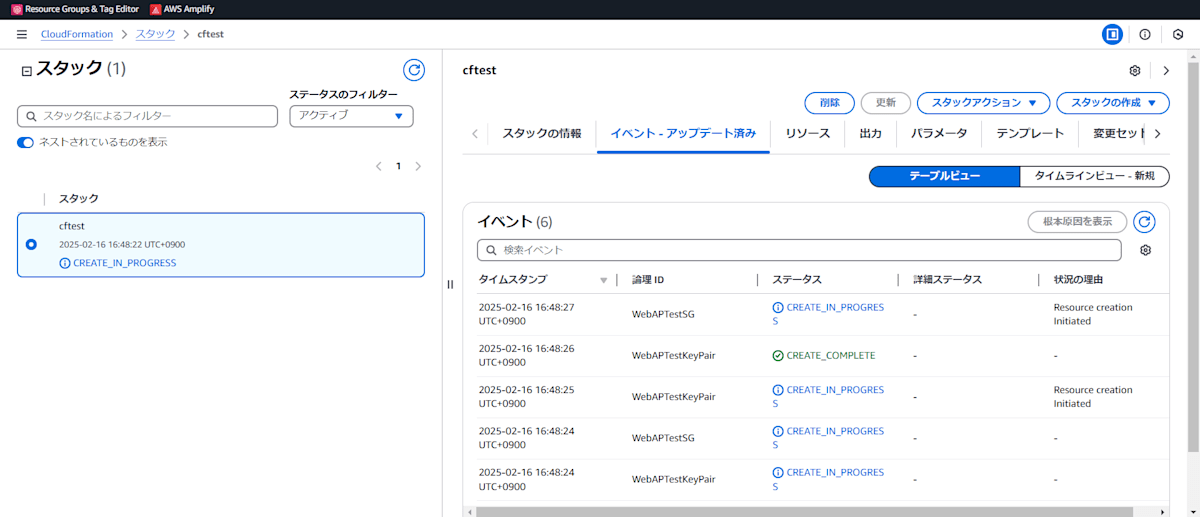Image resolution: width=1200 pixels, height=517 pixels.
Task: Expand detail pane with chevron arrow
Action: 1166,70
